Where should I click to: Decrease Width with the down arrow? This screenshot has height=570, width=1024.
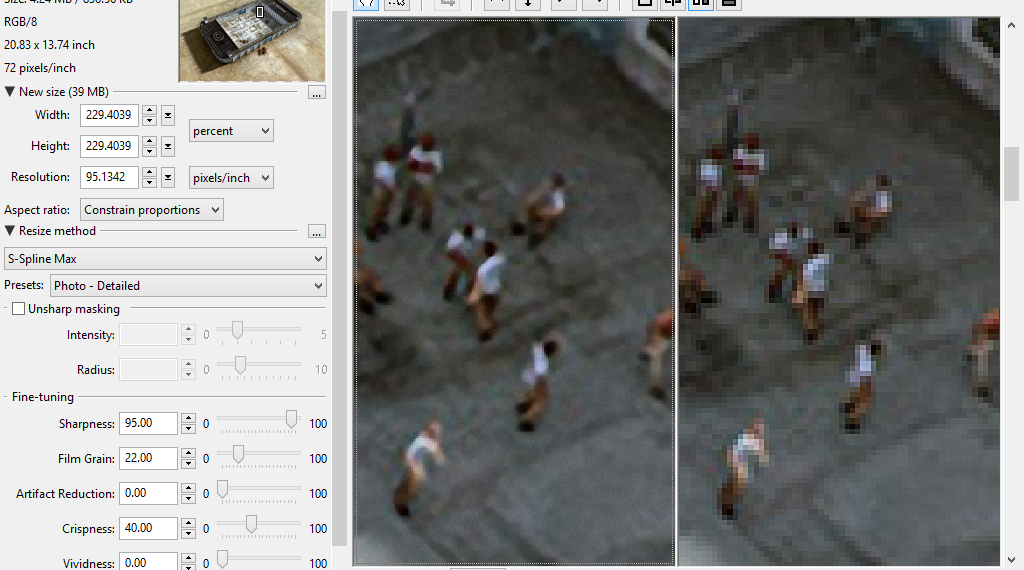(150, 120)
